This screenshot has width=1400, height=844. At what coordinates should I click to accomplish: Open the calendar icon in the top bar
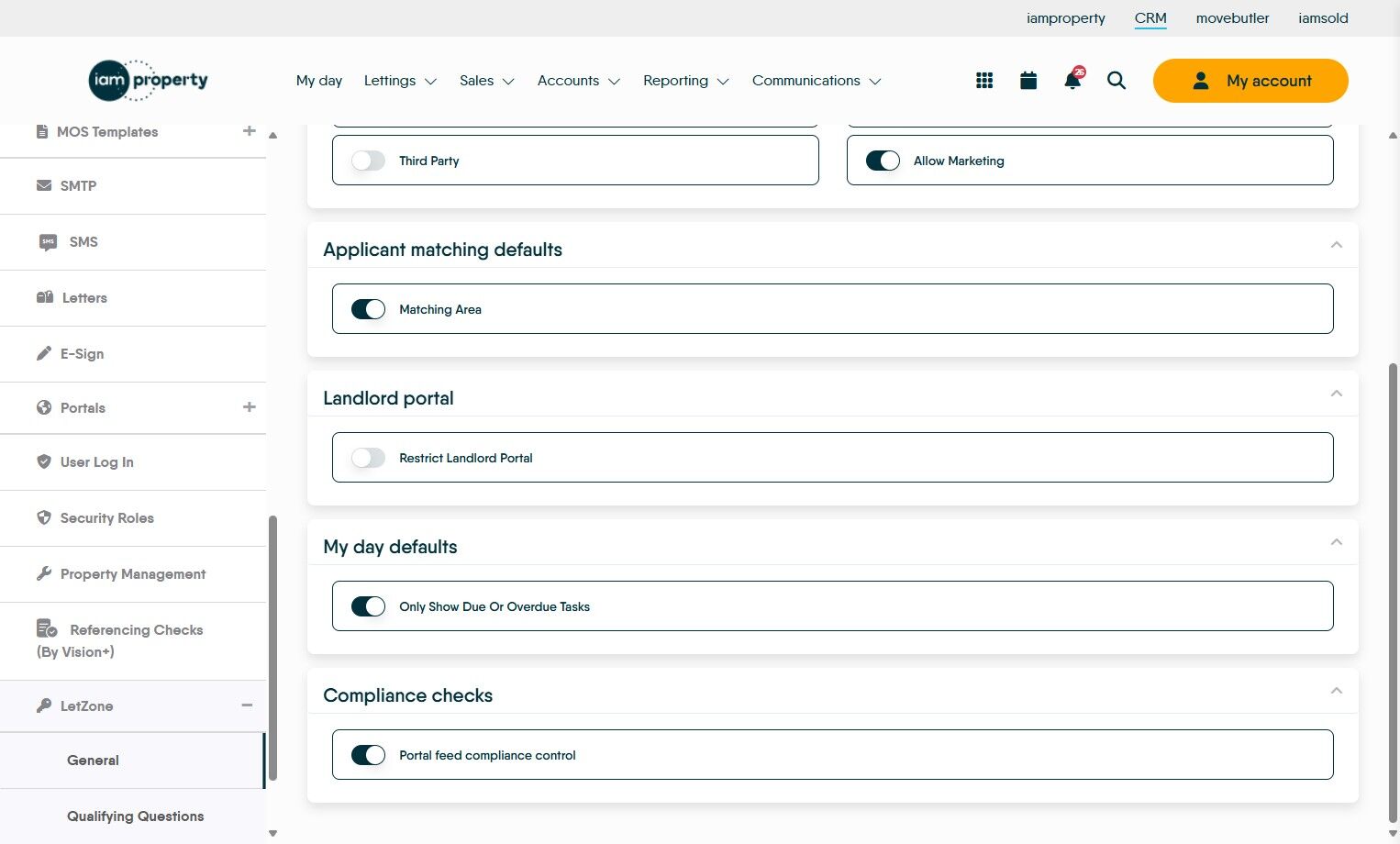[1028, 80]
